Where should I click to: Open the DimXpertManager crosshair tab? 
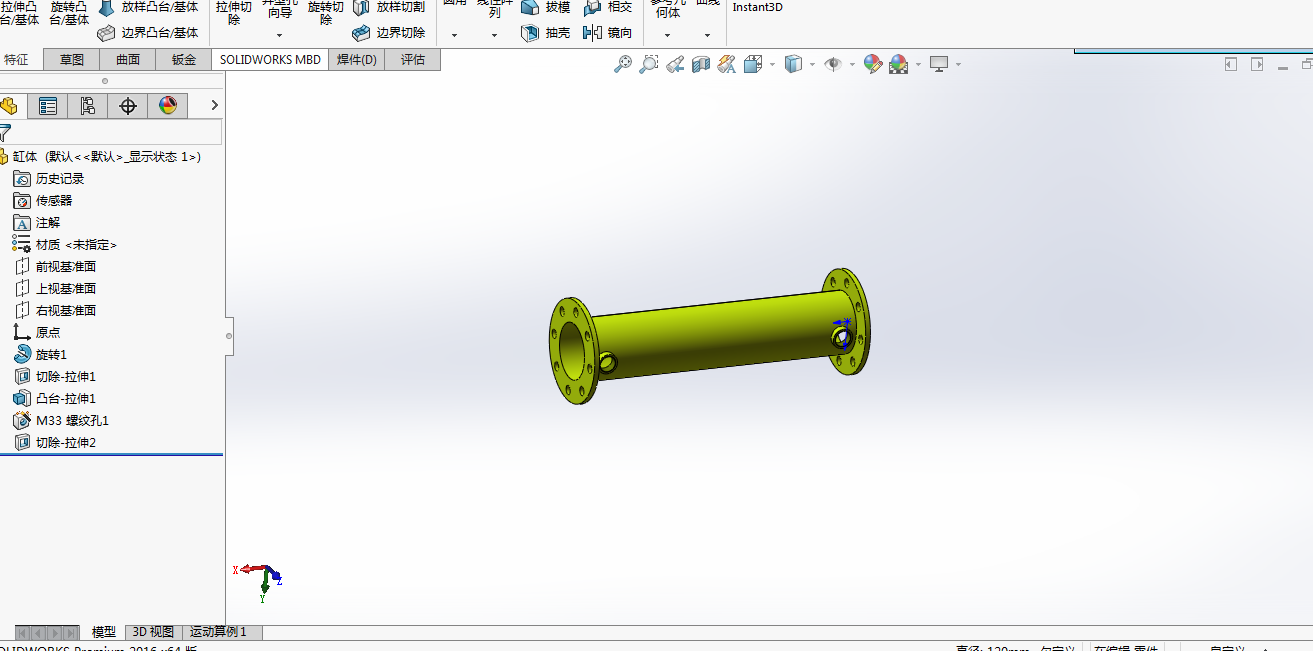(127, 105)
